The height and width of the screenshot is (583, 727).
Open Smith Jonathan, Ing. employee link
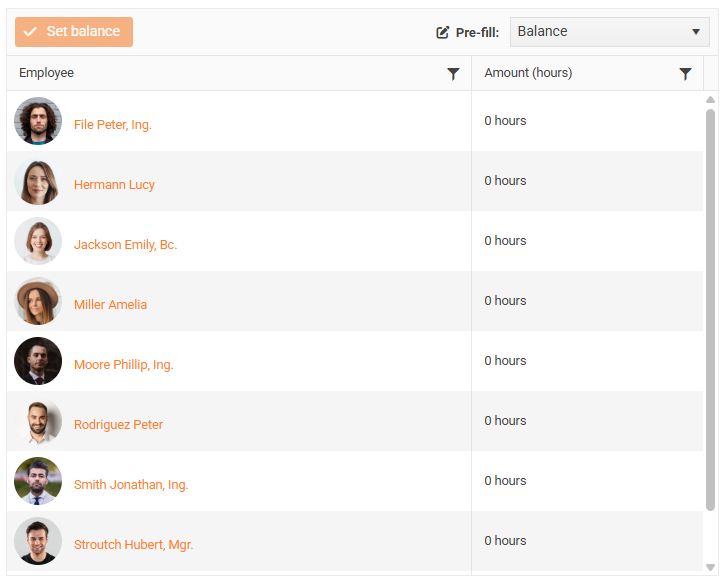click(x=131, y=485)
